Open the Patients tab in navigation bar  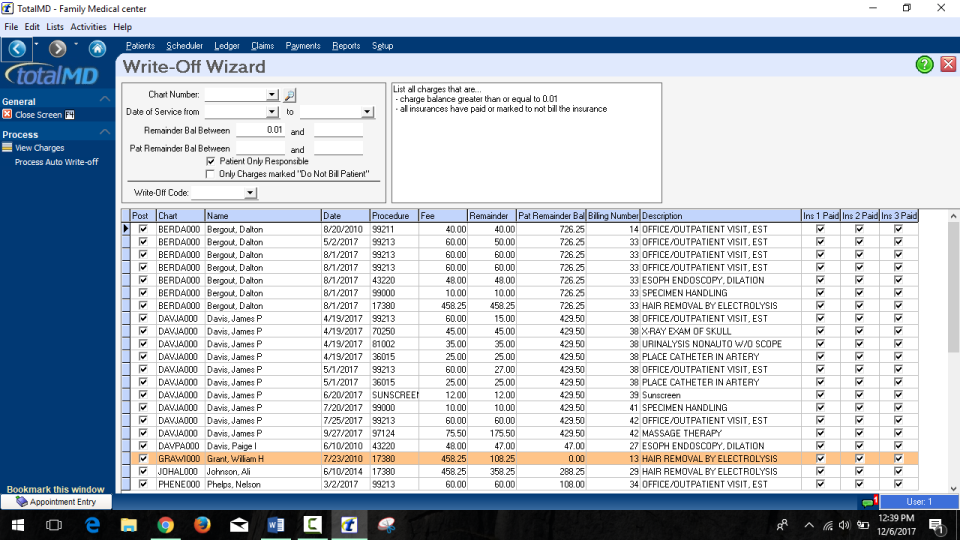[x=140, y=46]
